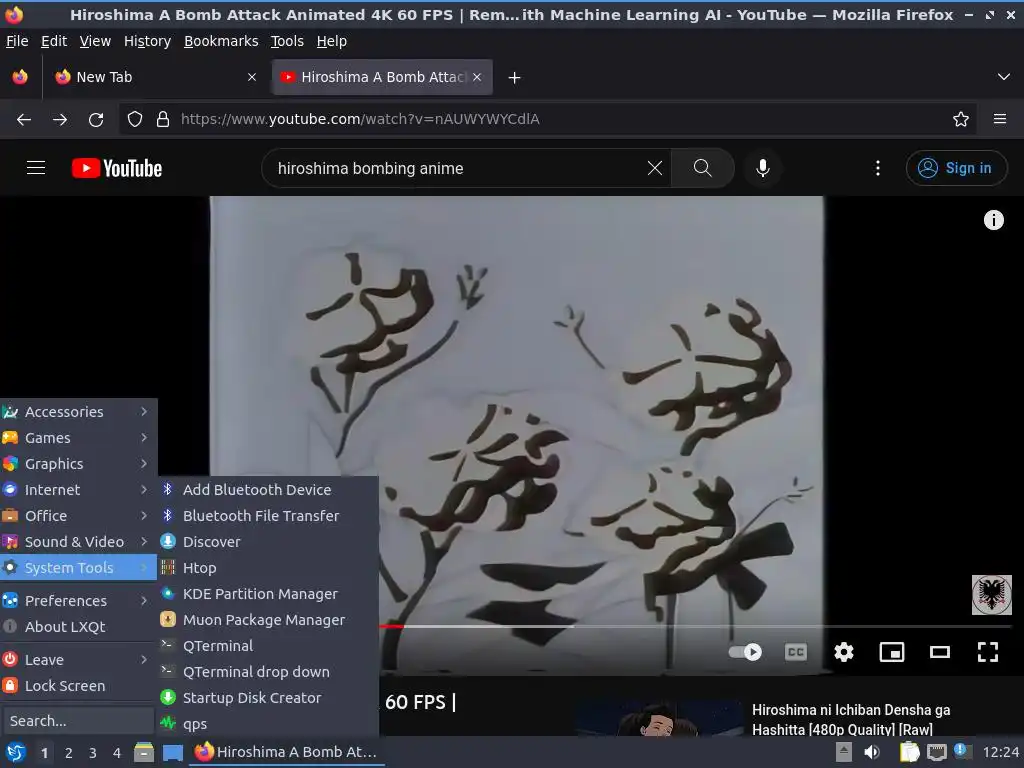This screenshot has height=768, width=1024.
Task: Launch Htop from System Tools
Action: coord(268,568)
